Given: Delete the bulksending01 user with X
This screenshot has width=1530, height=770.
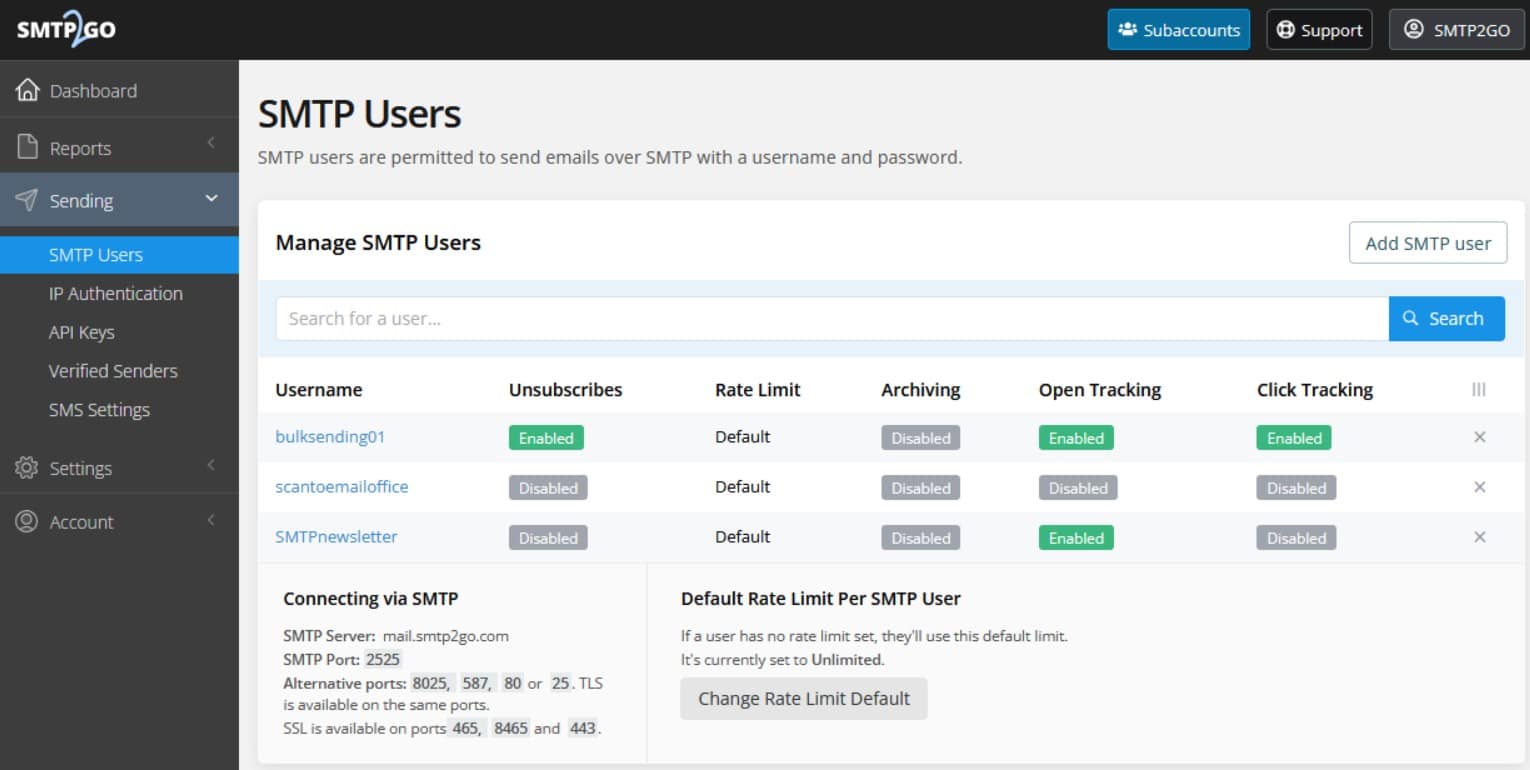Looking at the screenshot, I should click(x=1480, y=437).
